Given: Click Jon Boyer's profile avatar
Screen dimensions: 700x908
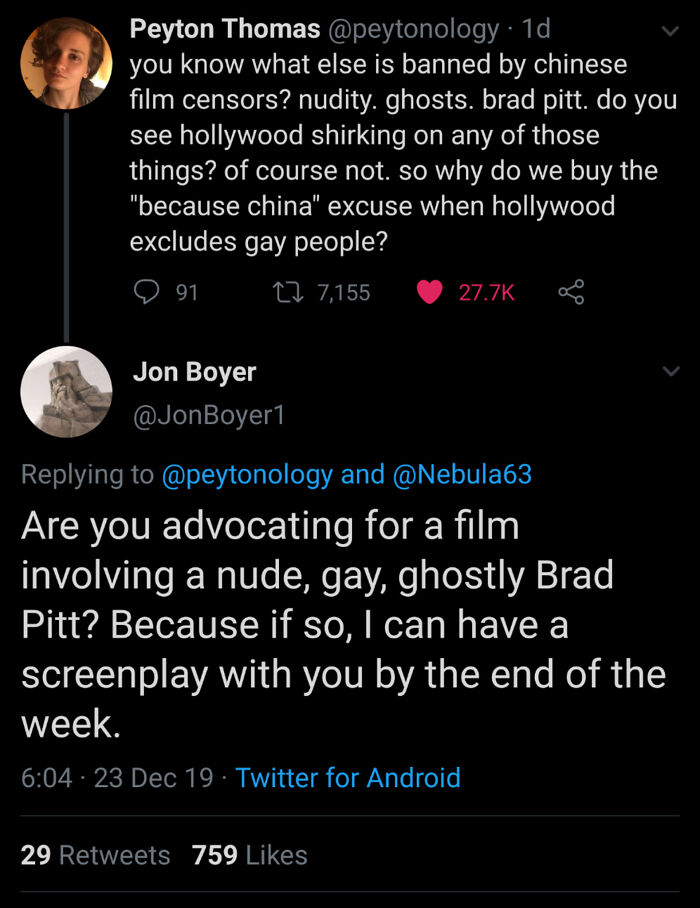Looking at the screenshot, I should point(66,391).
